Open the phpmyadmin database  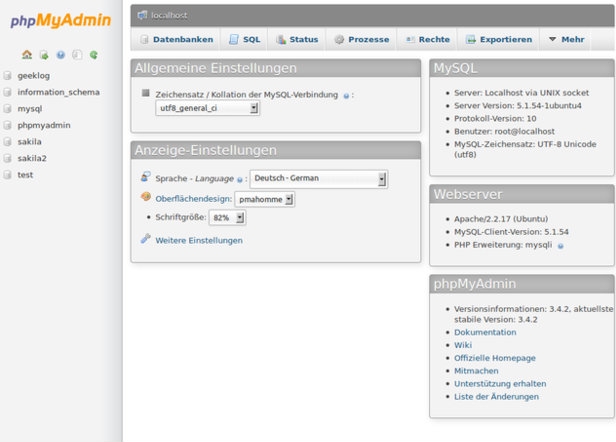[x=44, y=125]
